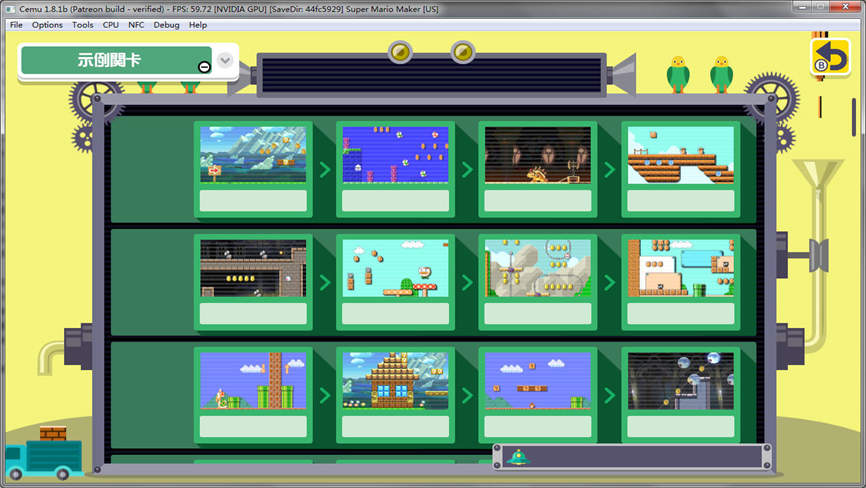Click name field under brick house level
Viewport: 866px width, 488px height.
395,426
